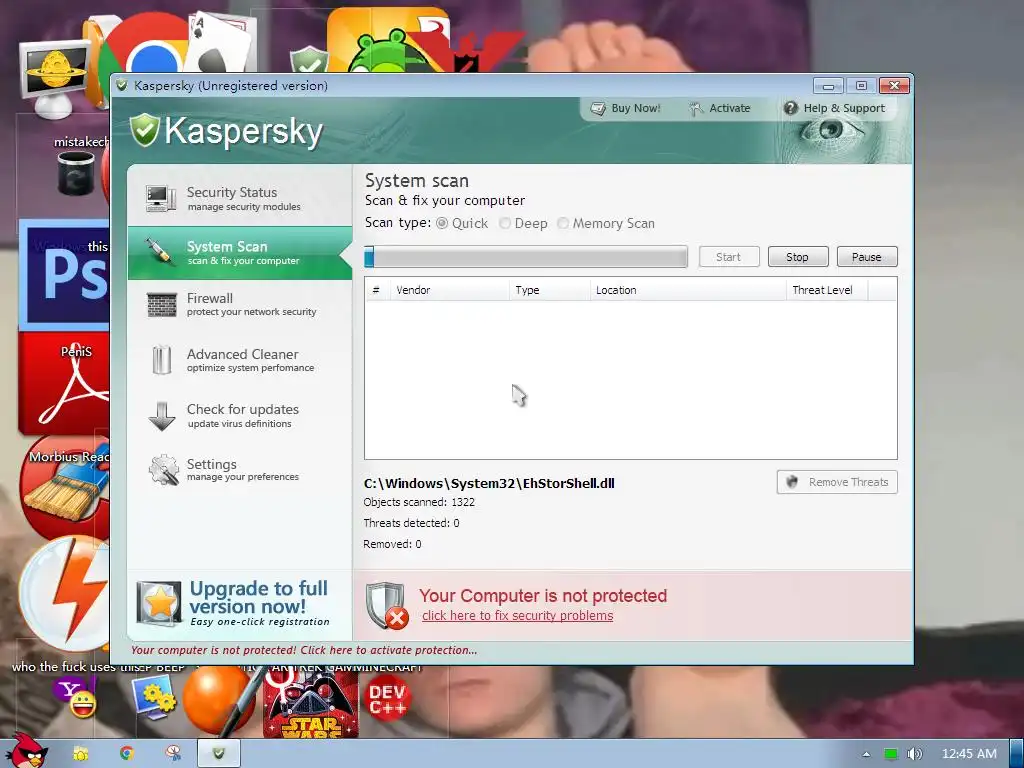
Task: Click the Activate key icon
Action: coord(696,108)
